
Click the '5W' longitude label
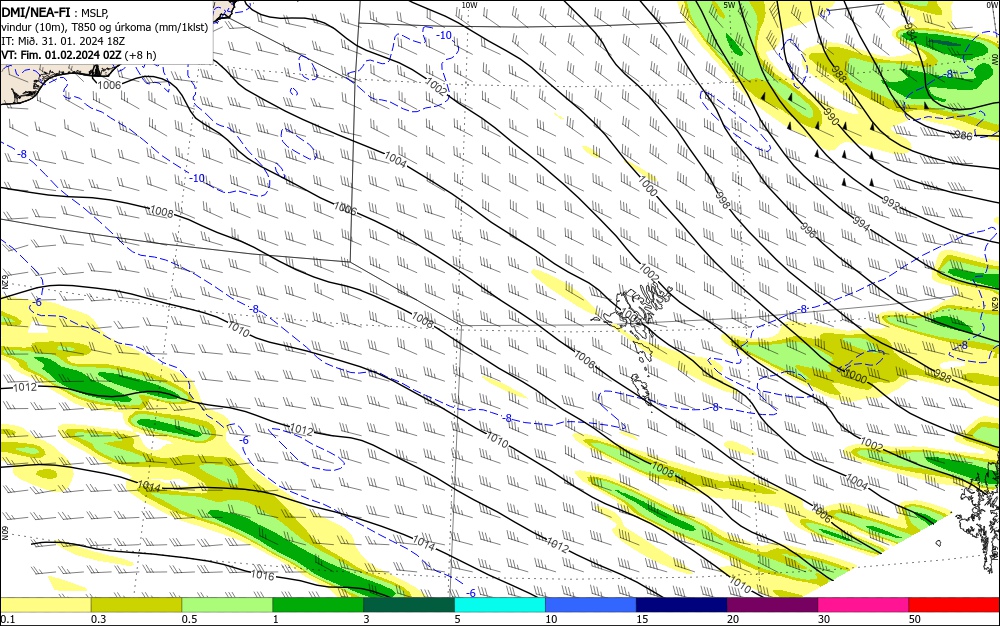[x=729, y=5]
